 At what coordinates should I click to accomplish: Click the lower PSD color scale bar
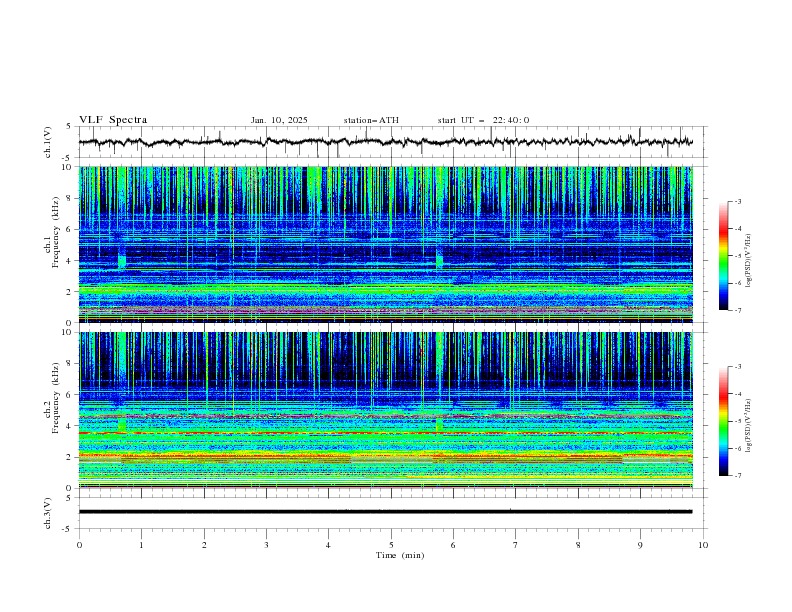click(x=724, y=421)
